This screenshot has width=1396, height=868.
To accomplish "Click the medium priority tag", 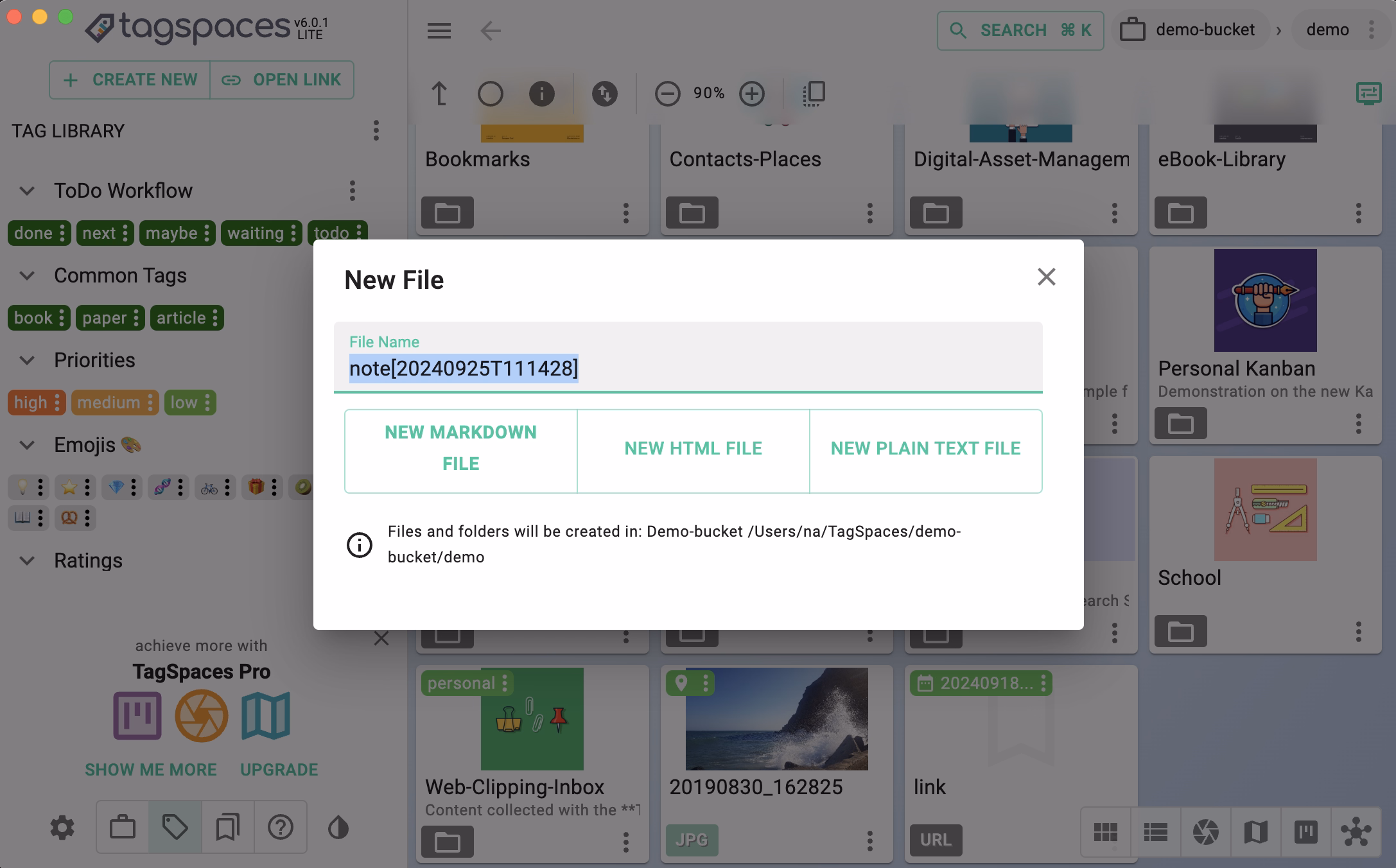I will 114,403.
